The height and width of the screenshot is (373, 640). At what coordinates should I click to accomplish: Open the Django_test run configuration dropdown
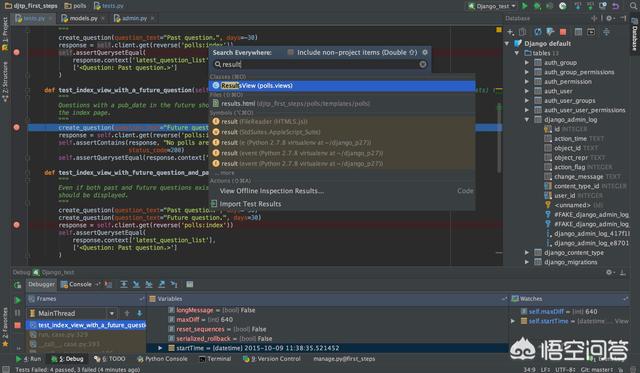pos(492,6)
